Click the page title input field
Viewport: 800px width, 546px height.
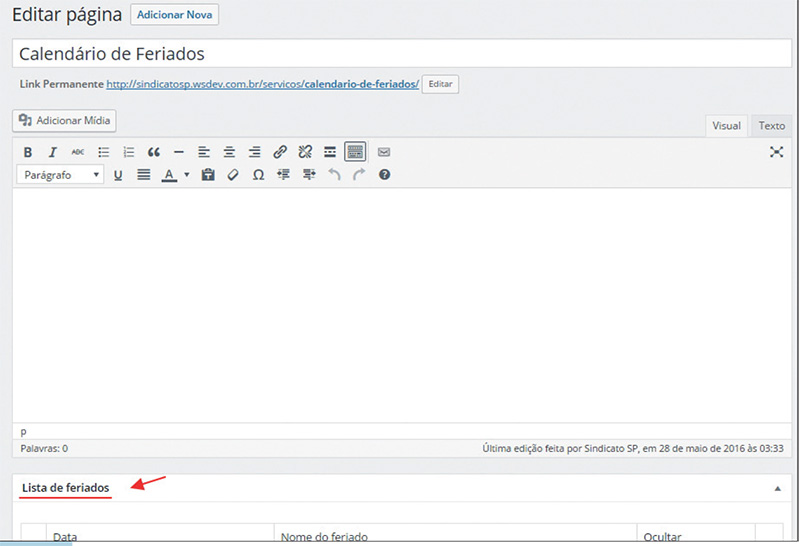[400, 54]
